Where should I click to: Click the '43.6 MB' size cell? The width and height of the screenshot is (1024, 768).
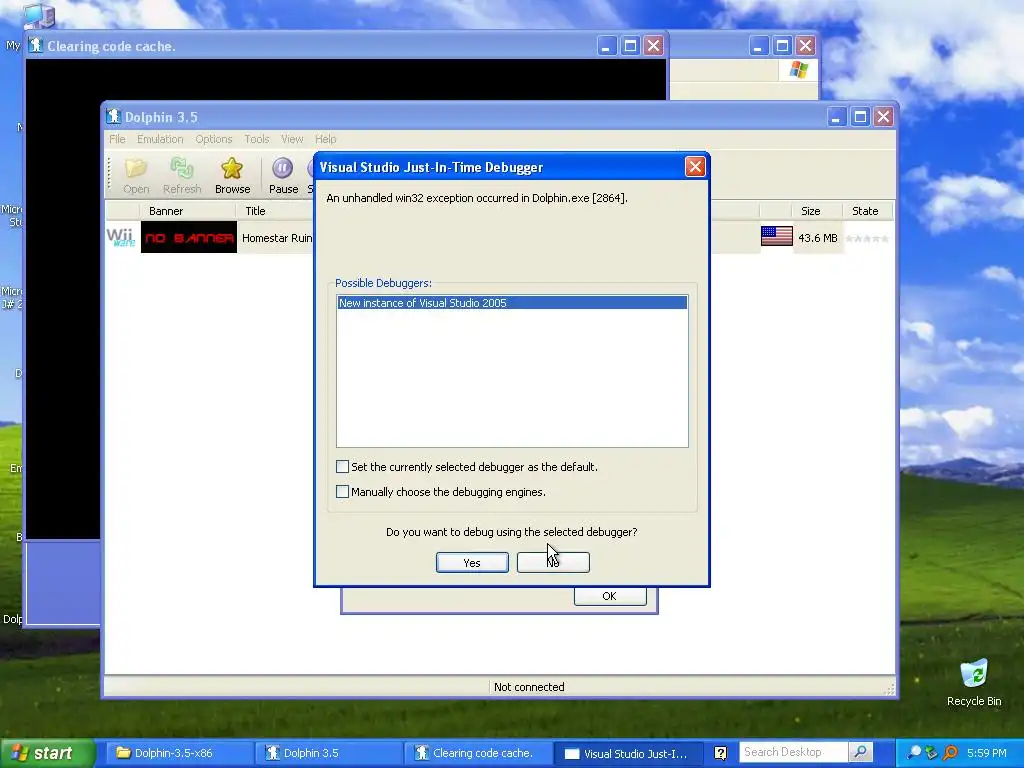818,238
